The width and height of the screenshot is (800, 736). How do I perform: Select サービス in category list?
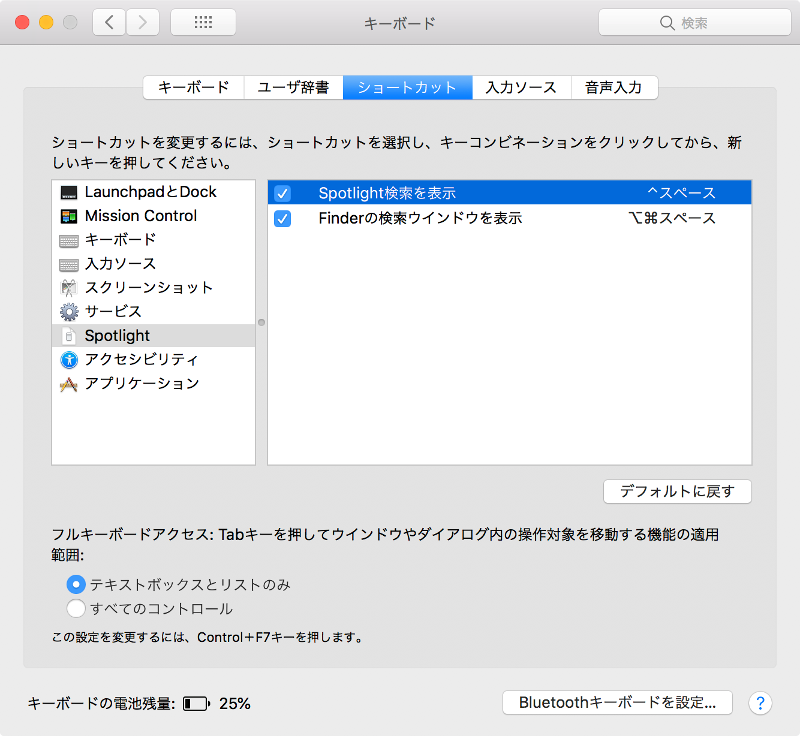pos(154,312)
